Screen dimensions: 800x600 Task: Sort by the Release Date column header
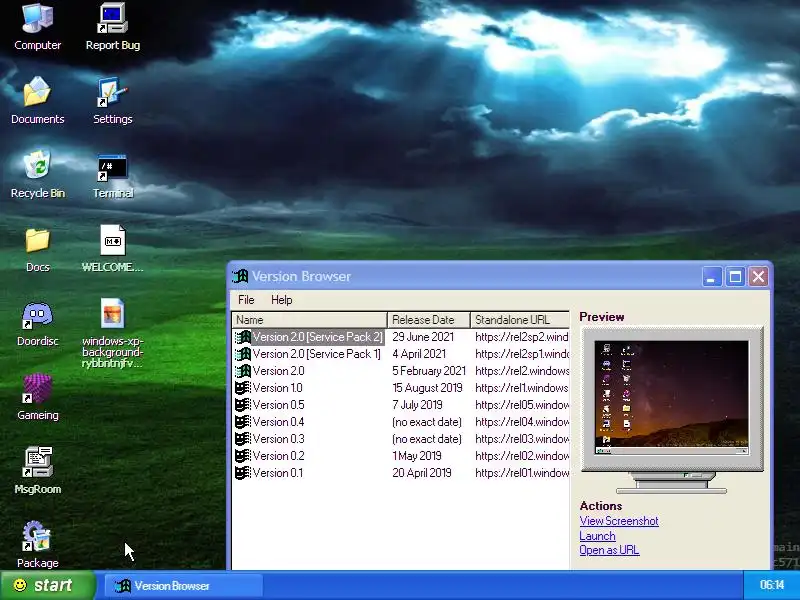429,320
